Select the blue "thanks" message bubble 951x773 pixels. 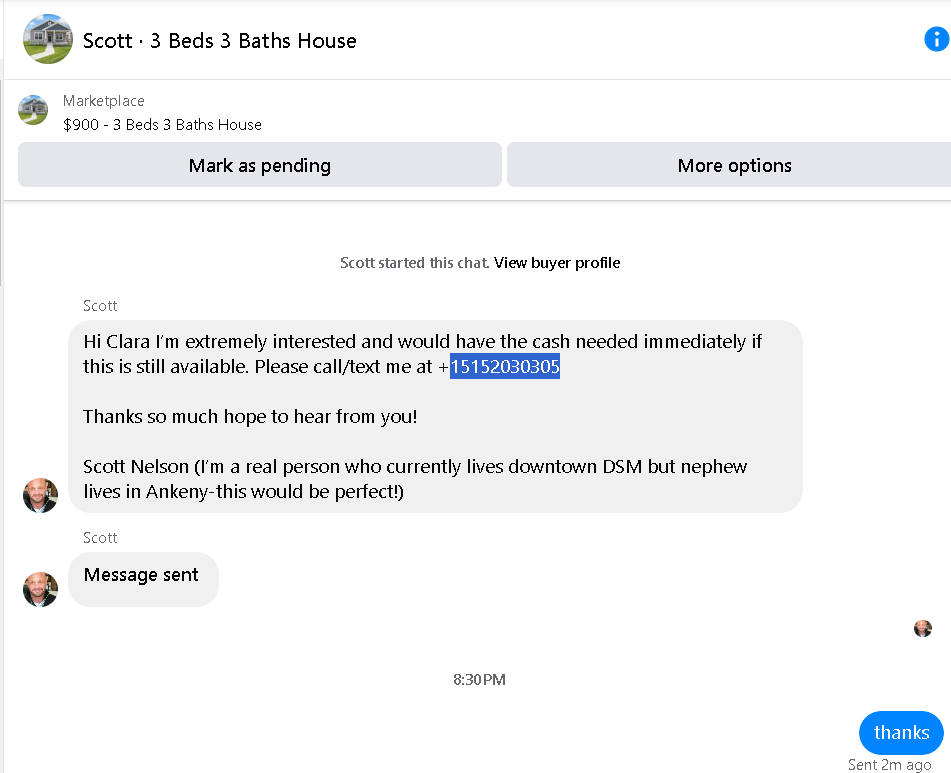pyautogui.click(x=900, y=733)
